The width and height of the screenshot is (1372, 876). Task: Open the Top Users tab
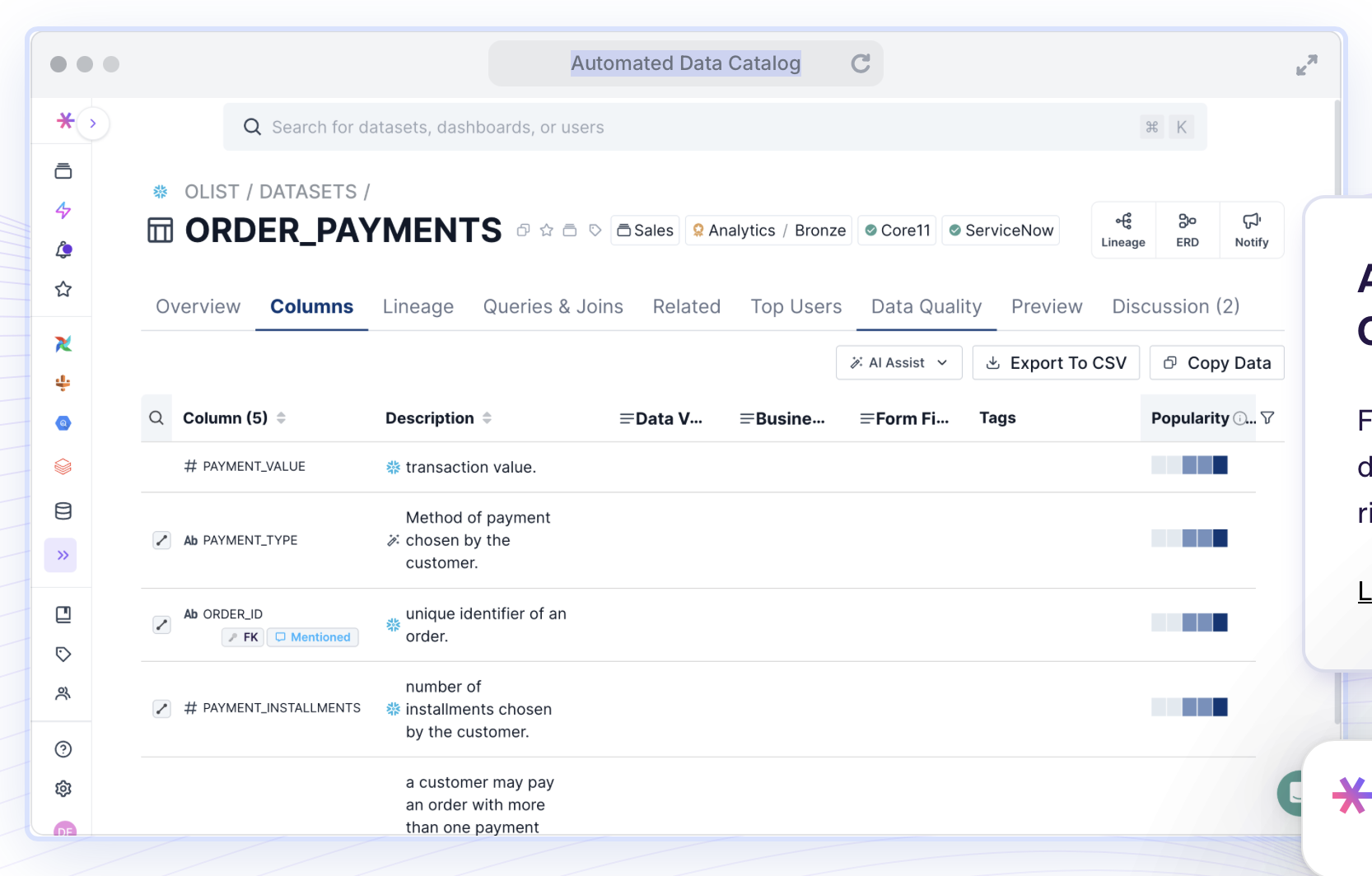click(796, 306)
